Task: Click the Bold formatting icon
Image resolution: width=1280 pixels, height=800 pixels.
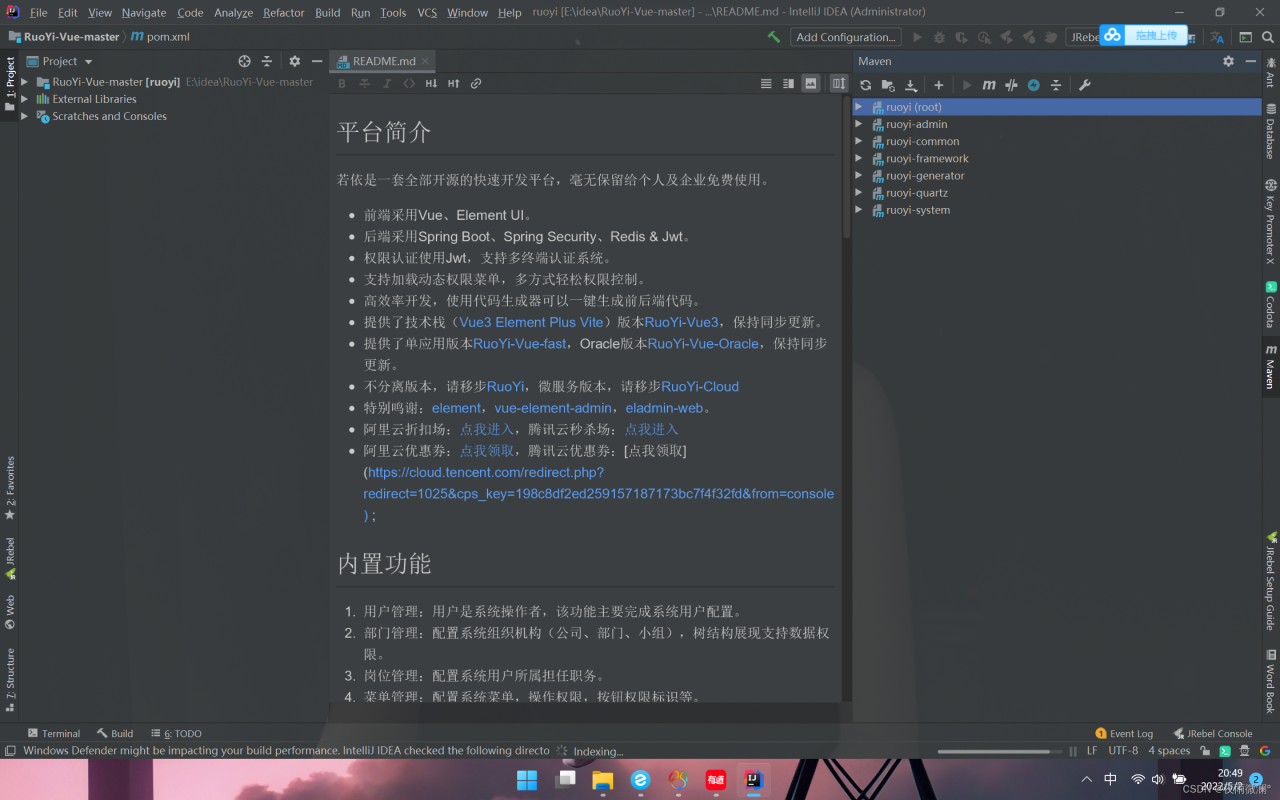Action: pyautogui.click(x=342, y=84)
